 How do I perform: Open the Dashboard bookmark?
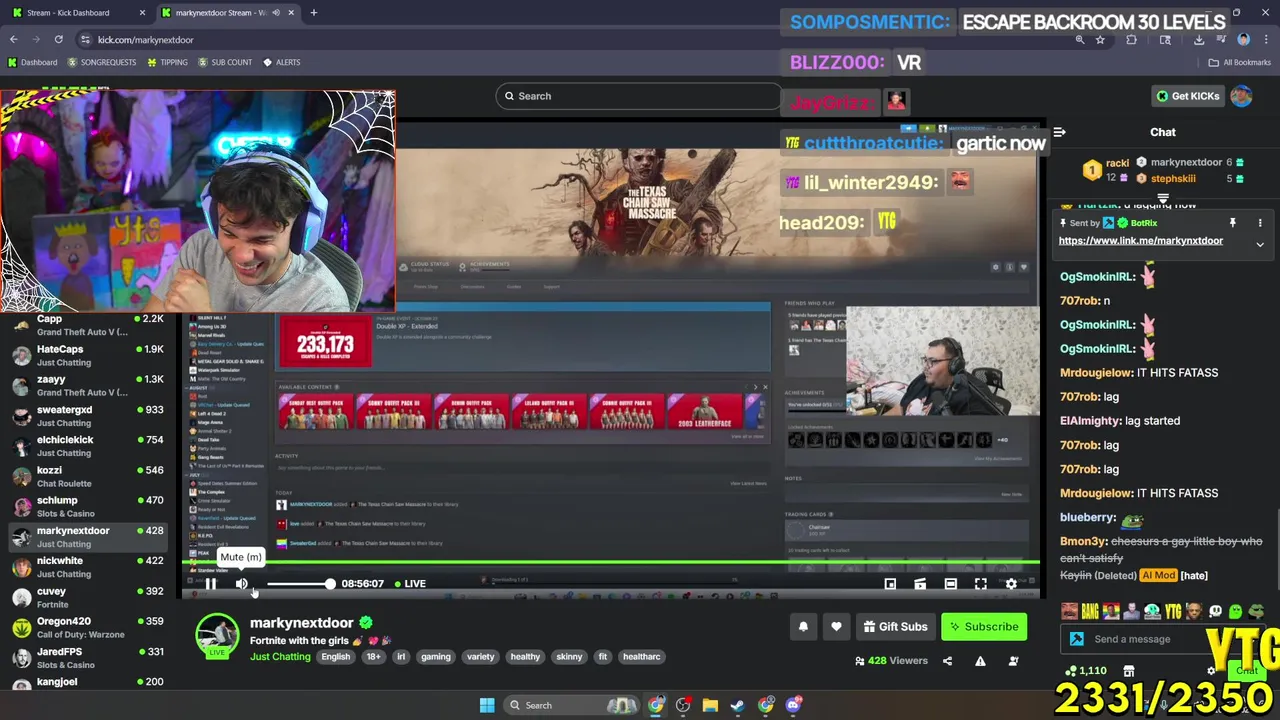pos(33,62)
